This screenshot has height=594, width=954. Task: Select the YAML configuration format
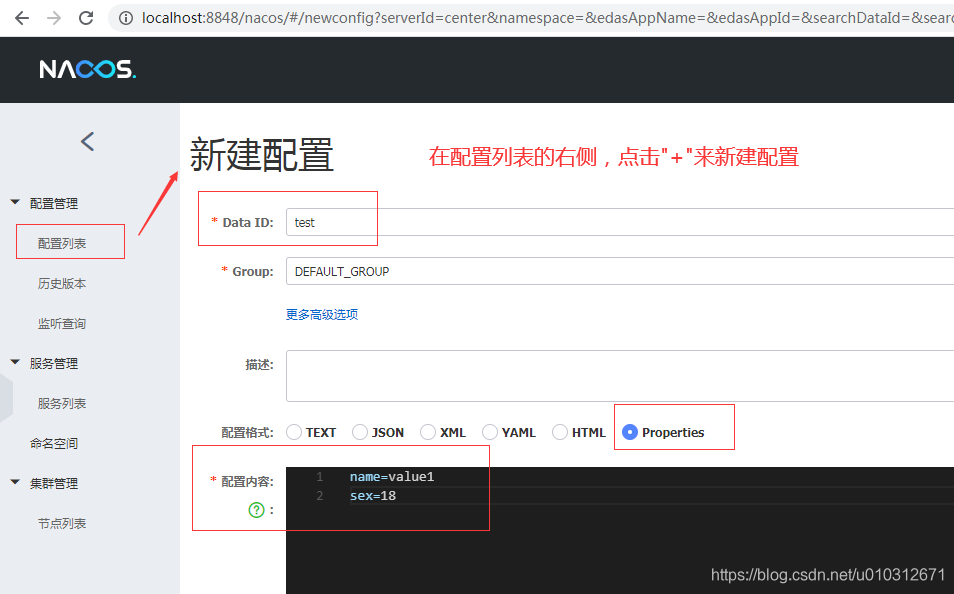[490, 432]
